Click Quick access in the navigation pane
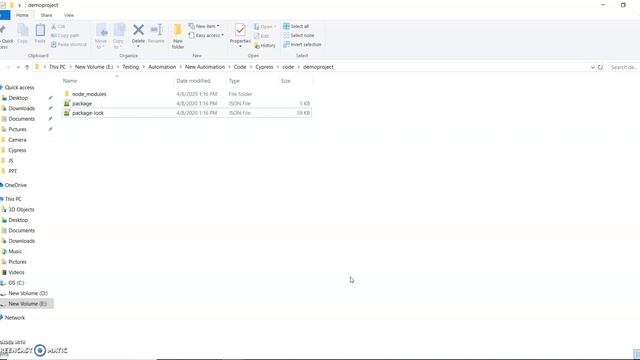The width and height of the screenshot is (640, 360). coord(19,88)
